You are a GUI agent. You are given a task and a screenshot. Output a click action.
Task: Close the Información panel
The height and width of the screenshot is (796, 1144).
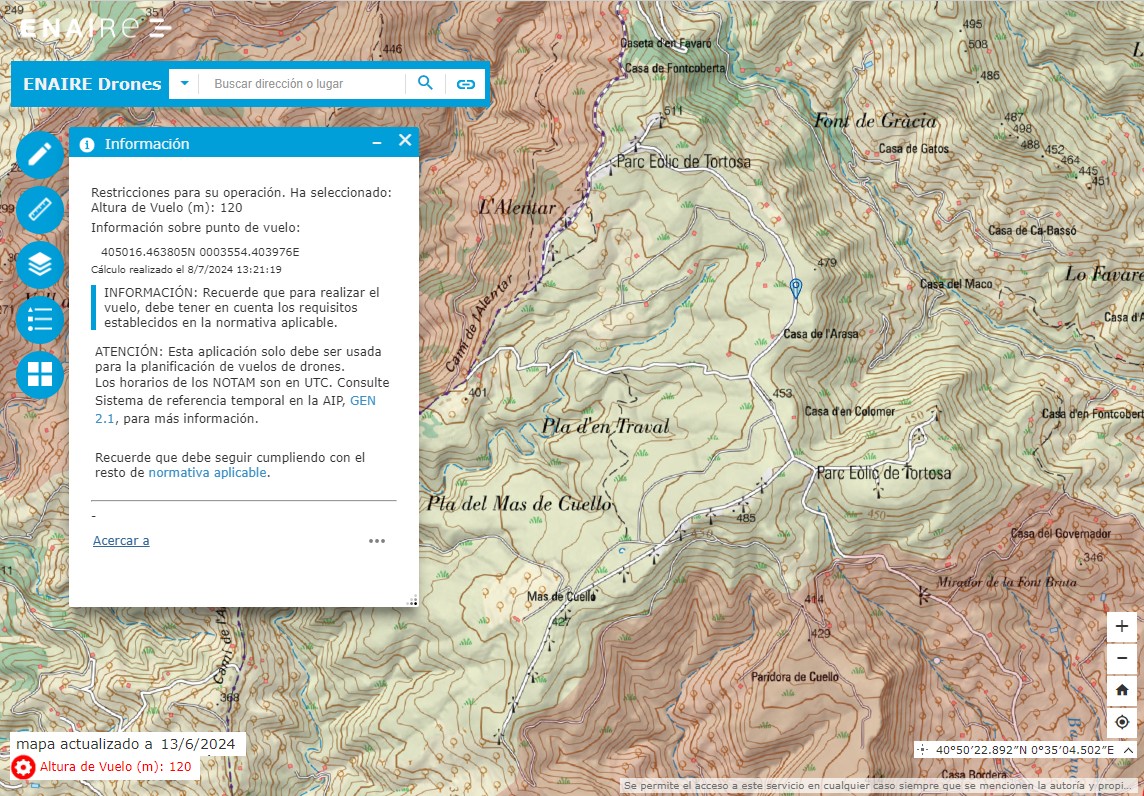[405, 141]
